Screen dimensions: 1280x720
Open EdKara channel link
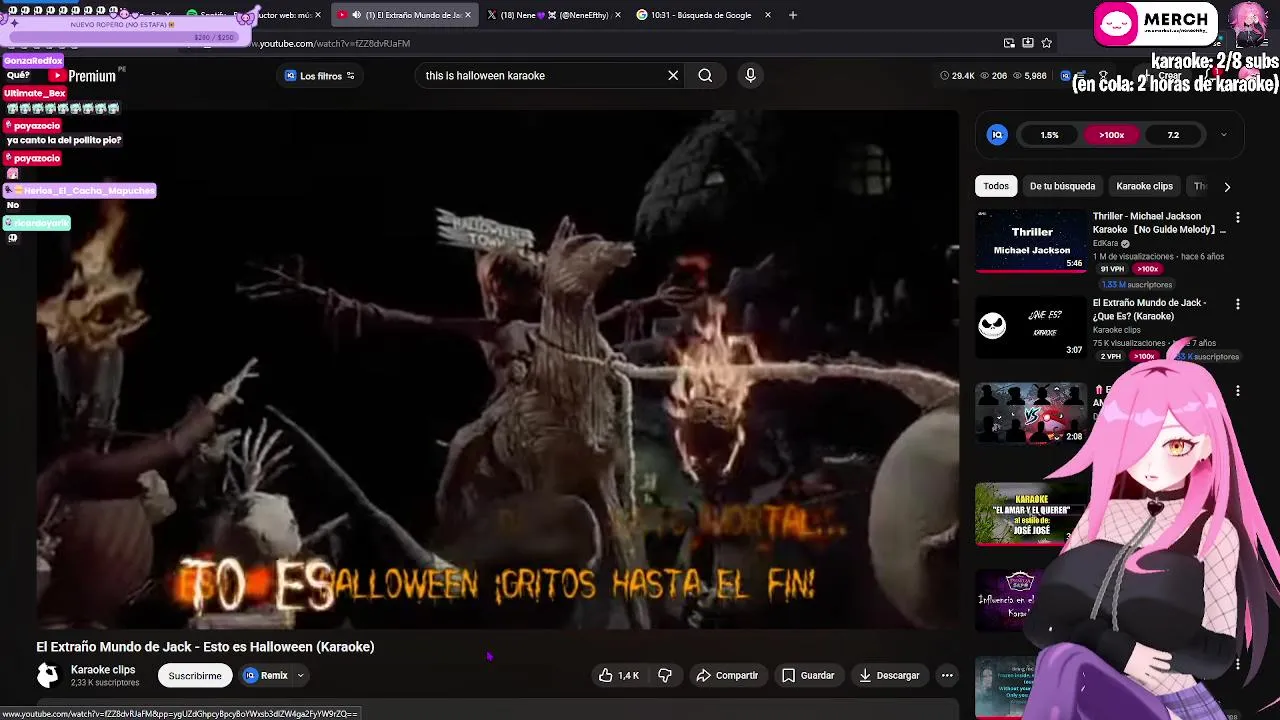tap(1105, 244)
